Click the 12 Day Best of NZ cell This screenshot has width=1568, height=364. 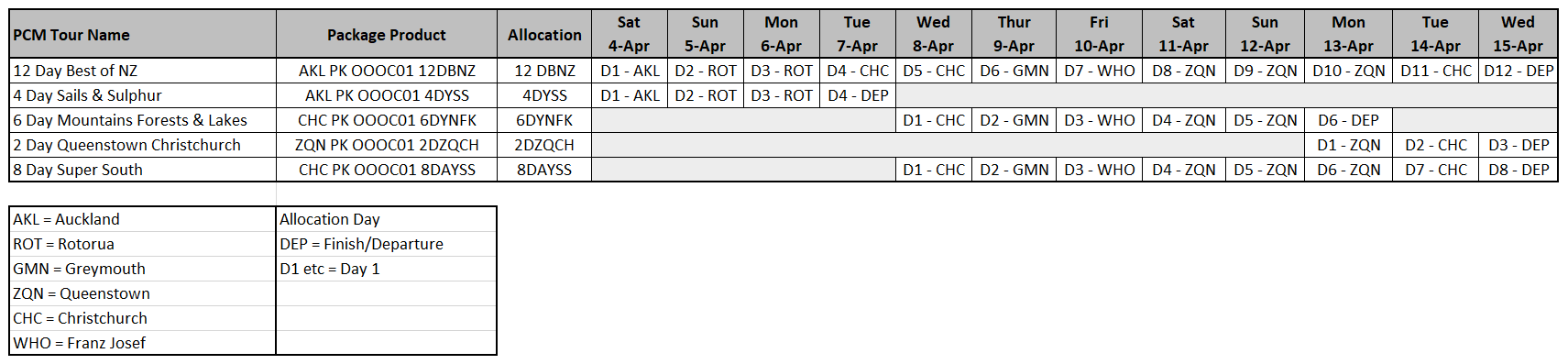coord(142,71)
